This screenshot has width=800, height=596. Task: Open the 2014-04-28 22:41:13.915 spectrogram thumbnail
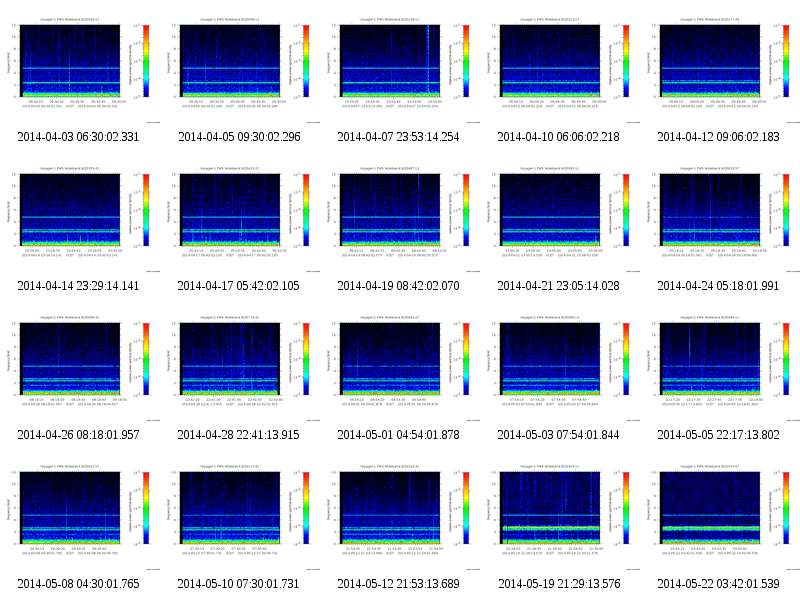click(240, 364)
